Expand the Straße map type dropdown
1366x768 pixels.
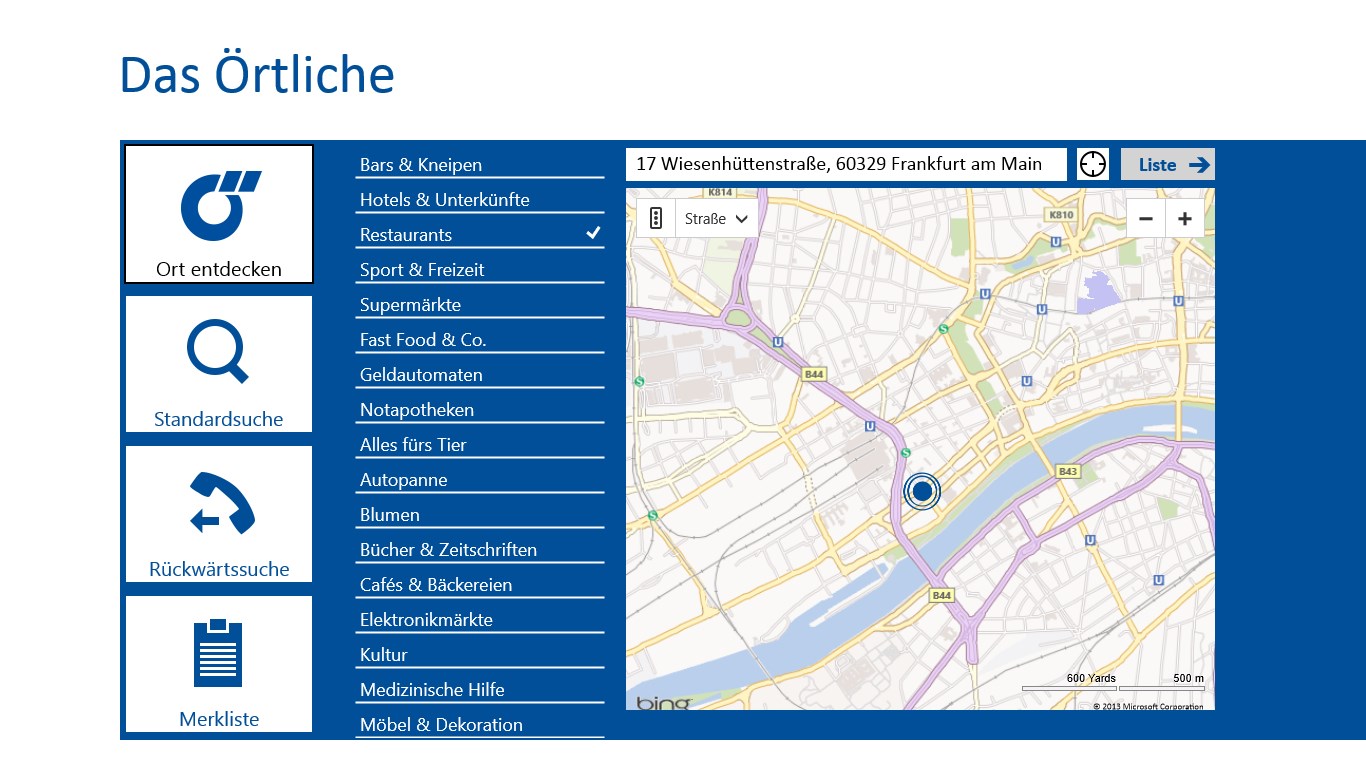pos(716,218)
